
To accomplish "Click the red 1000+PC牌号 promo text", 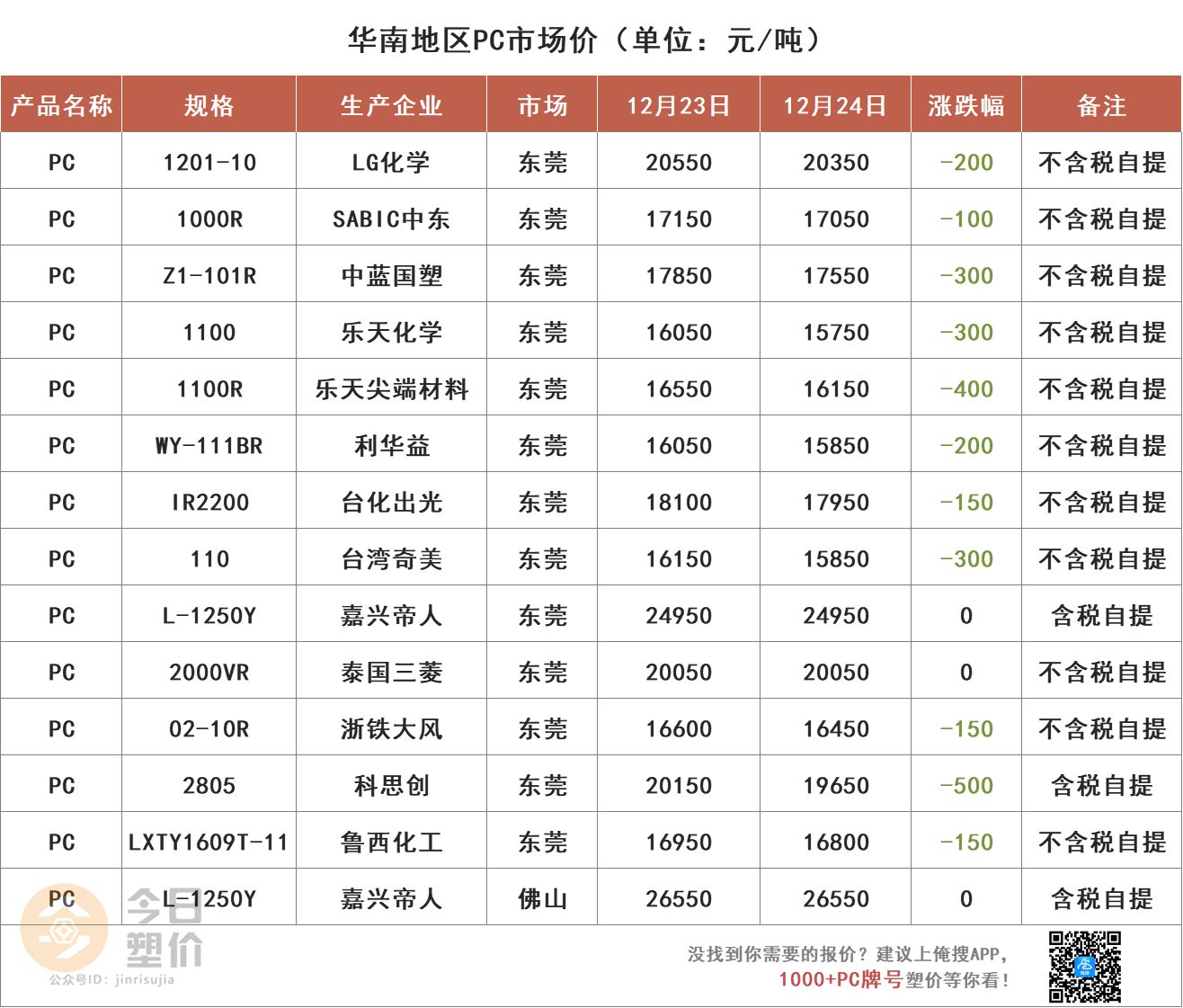I will [x=840, y=979].
